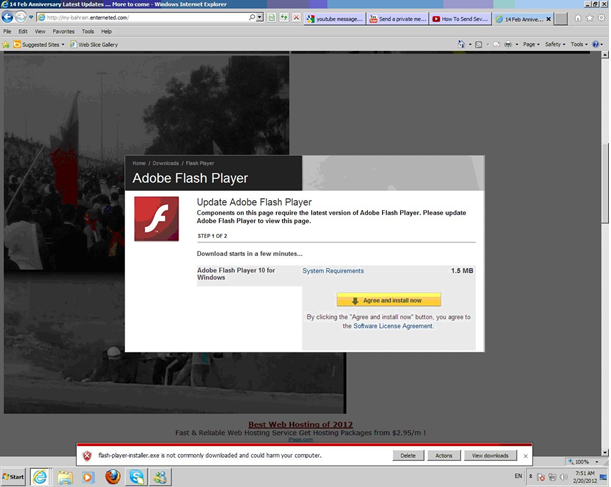Close the '14 Feb Annive...' tab
This screenshot has height=487, width=611.
coord(548,19)
